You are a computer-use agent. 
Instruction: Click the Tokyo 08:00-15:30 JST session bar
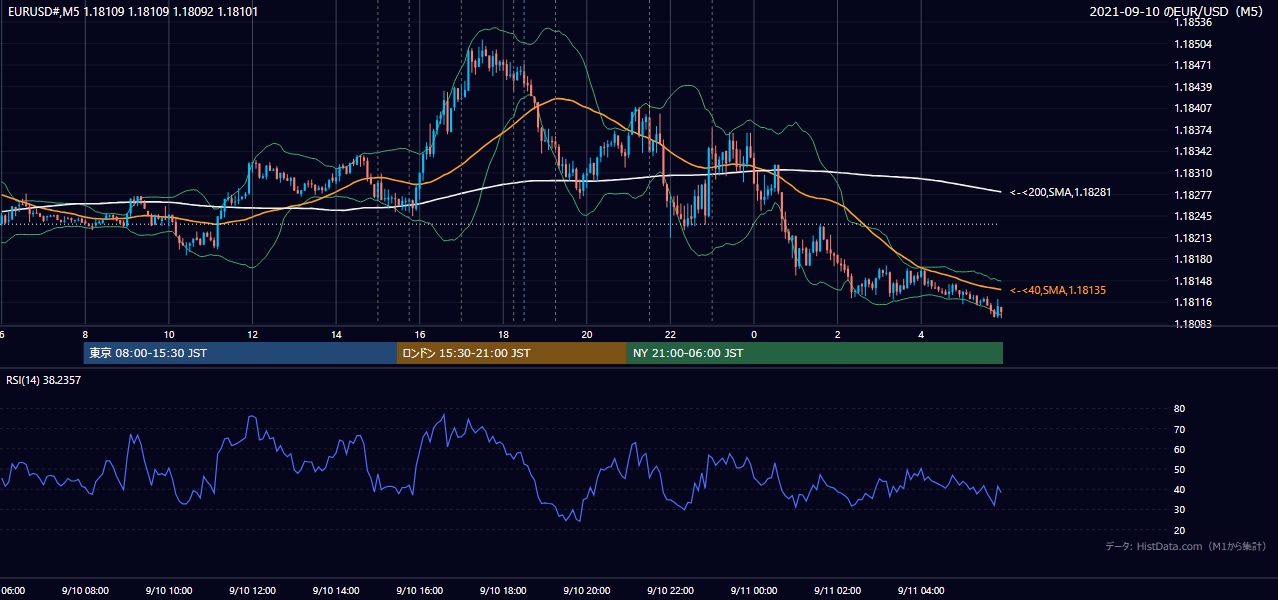point(240,353)
